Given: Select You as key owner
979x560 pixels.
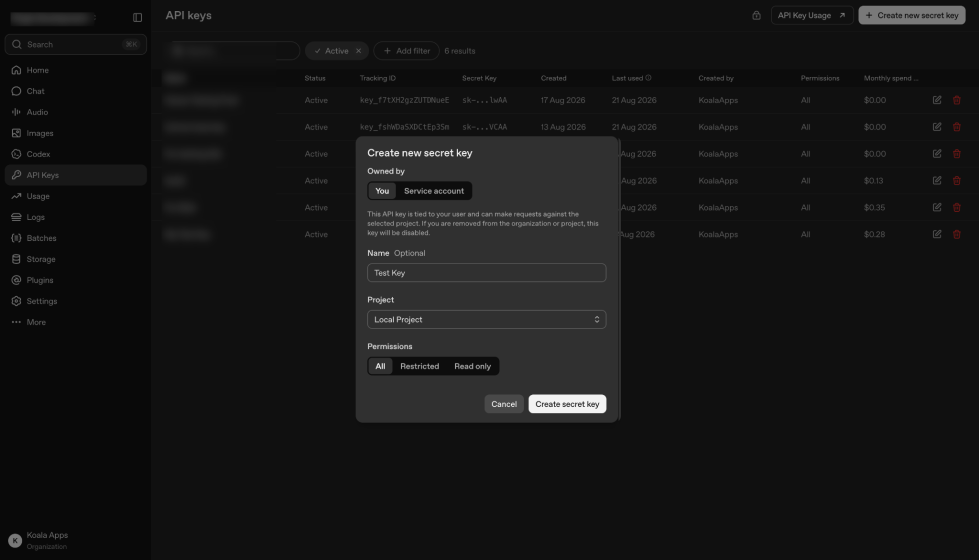Looking at the screenshot, I should 382,191.
